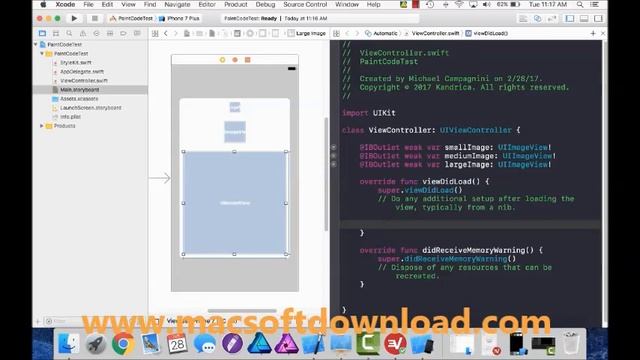Select the large image view on canvas
Screen dimensions: 640x360
click(x=235, y=203)
